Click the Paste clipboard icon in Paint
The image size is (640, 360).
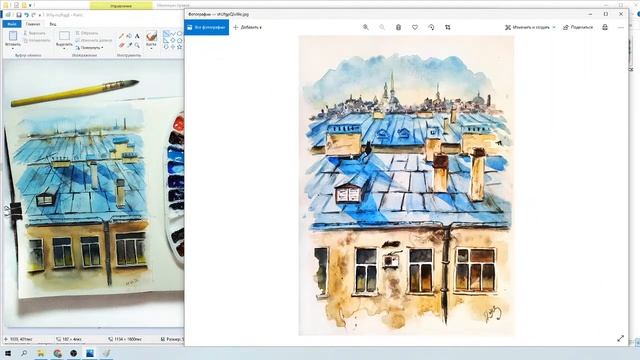[x=13, y=36]
